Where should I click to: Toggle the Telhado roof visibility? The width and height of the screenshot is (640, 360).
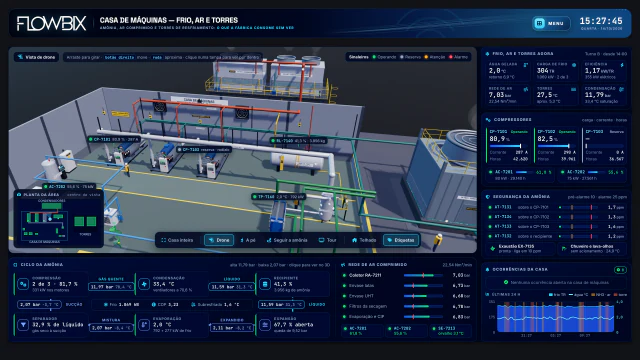coord(364,240)
